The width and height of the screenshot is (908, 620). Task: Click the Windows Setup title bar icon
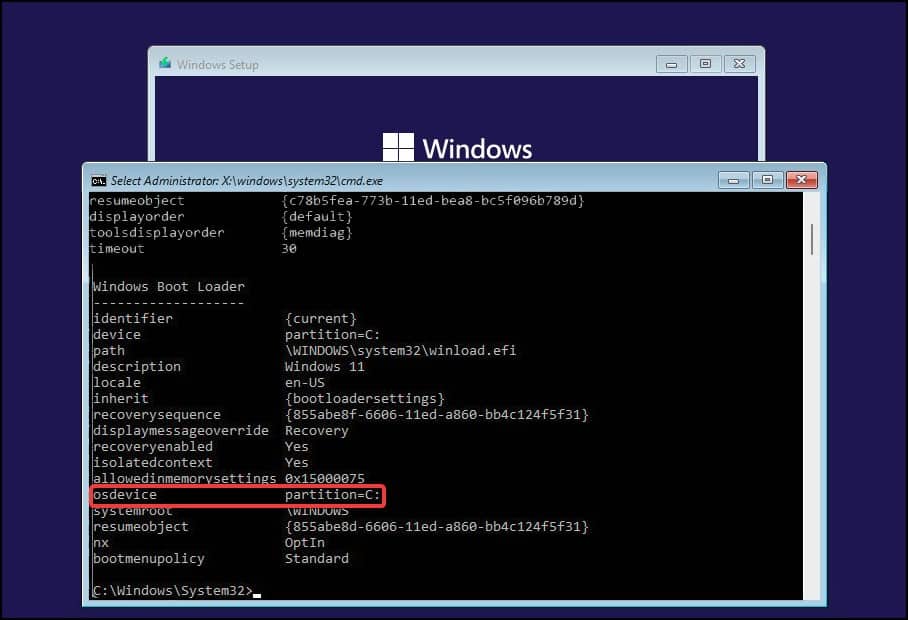pyautogui.click(x=165, y=63)
